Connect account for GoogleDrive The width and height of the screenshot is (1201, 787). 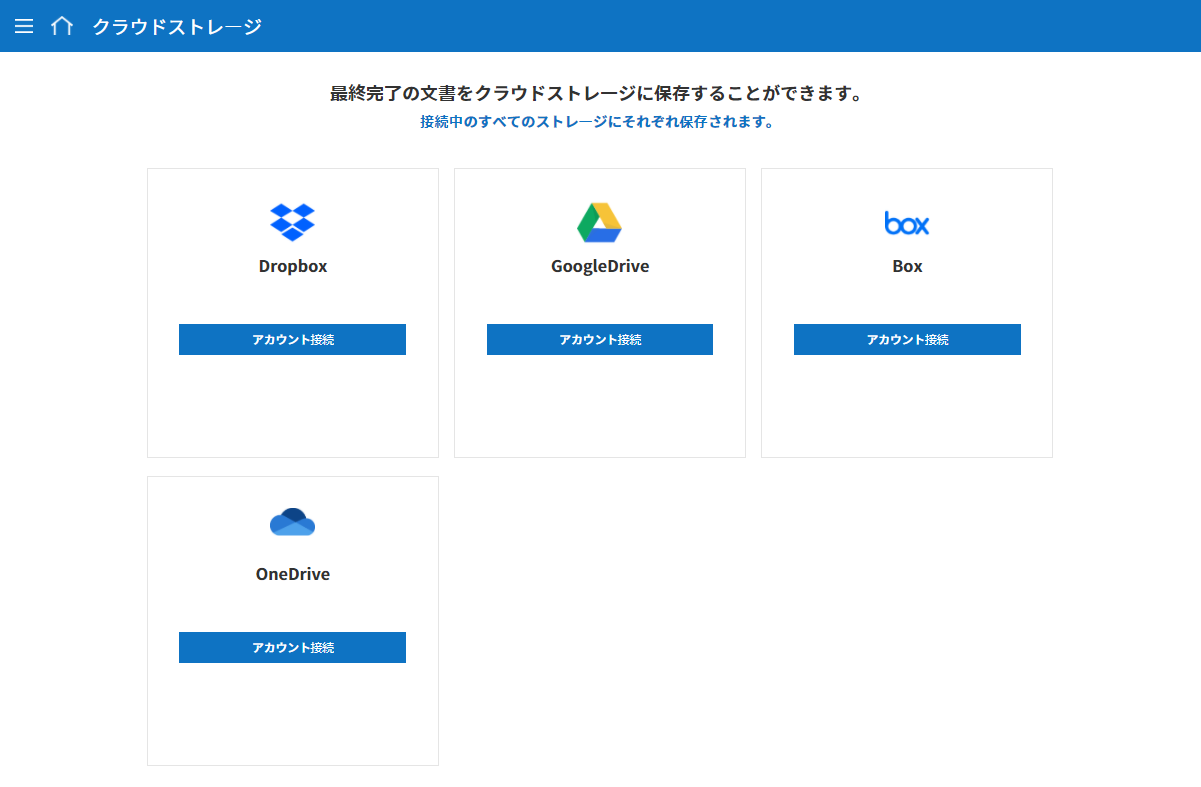[600, 339]
